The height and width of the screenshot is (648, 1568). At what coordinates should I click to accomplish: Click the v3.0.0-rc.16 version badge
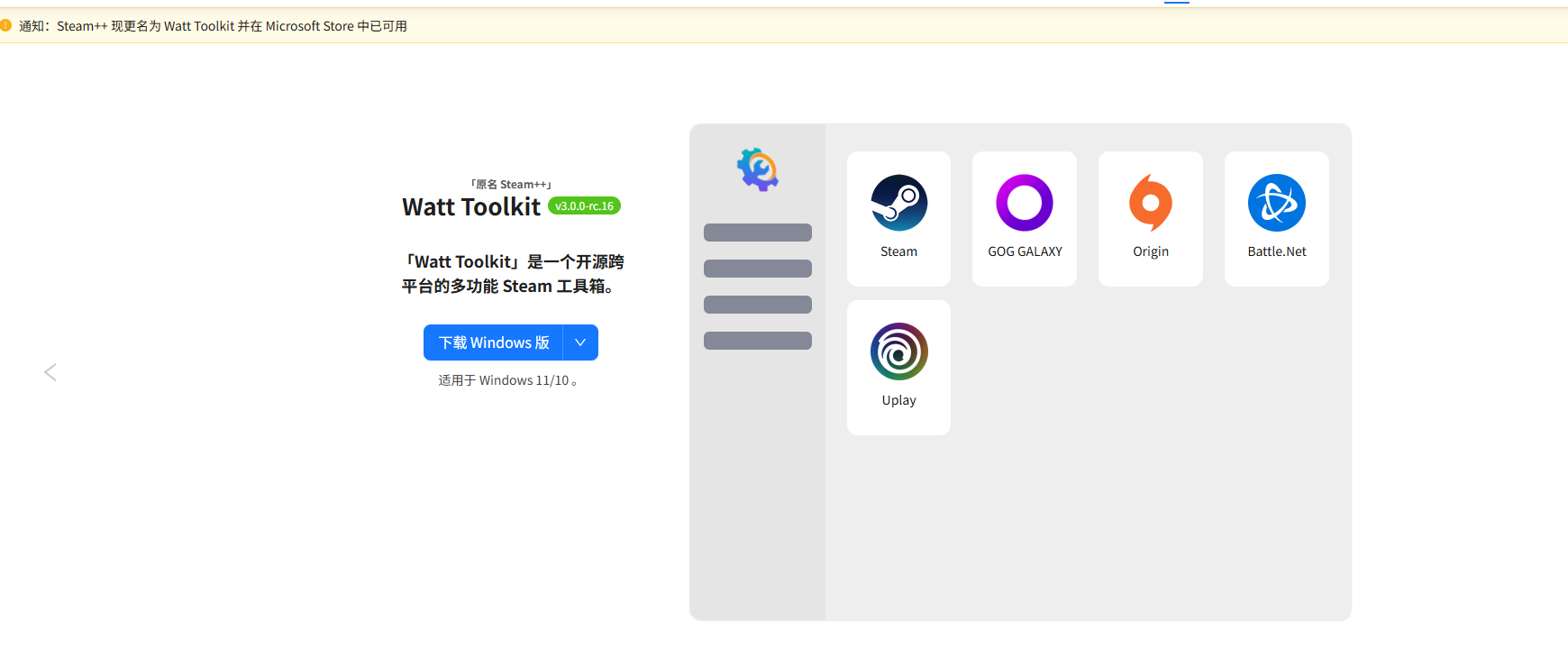coord(584,206)
